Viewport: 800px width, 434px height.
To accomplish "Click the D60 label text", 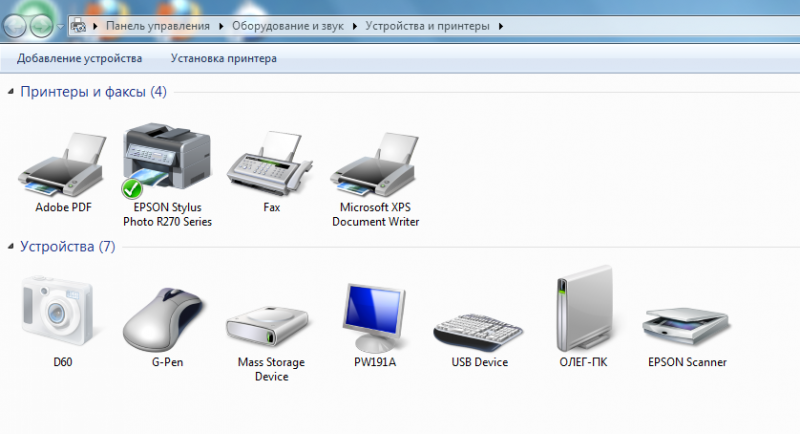I will (63, 362).
